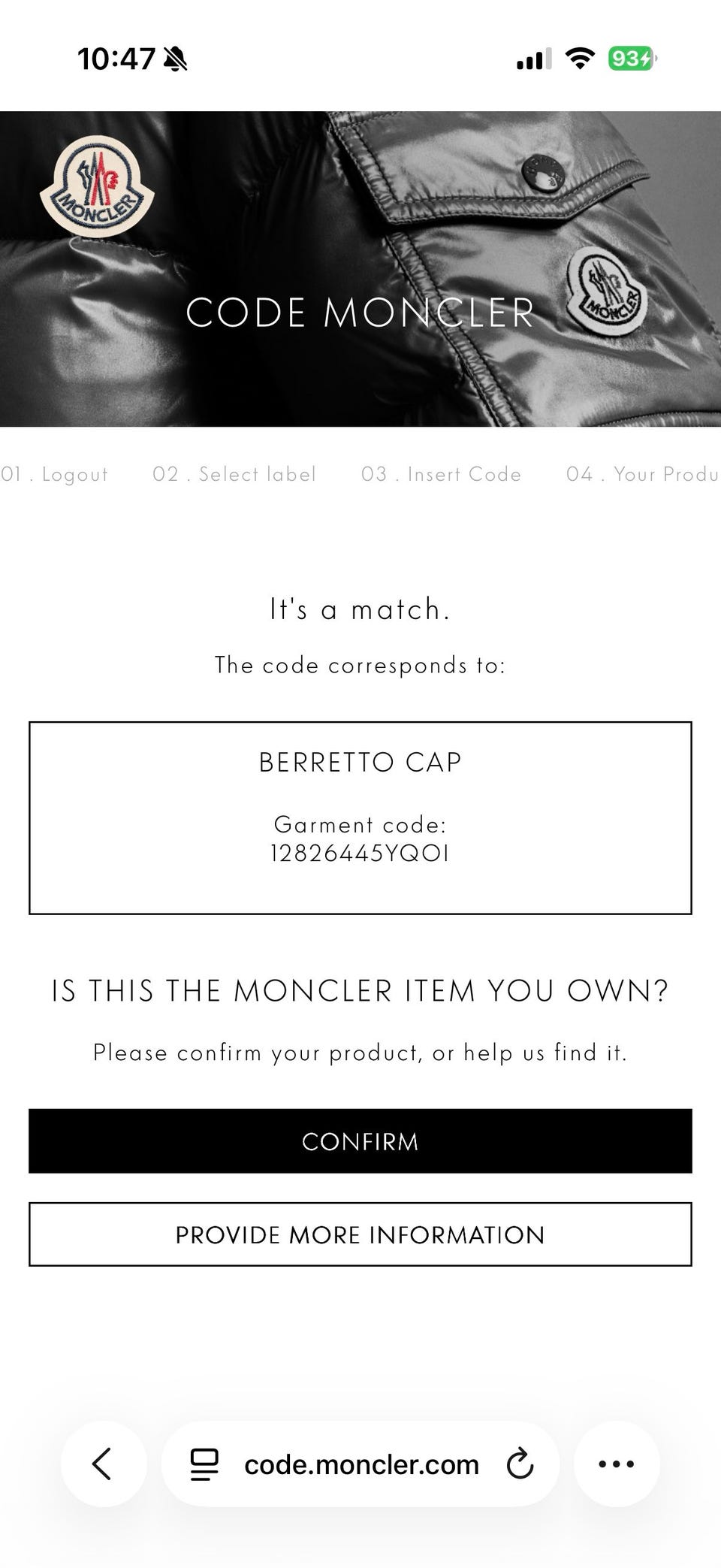This screenshot has width=721, height=1568.
Task: Tap the color Moncler logo patch
Action: click(x=97, y=187)
